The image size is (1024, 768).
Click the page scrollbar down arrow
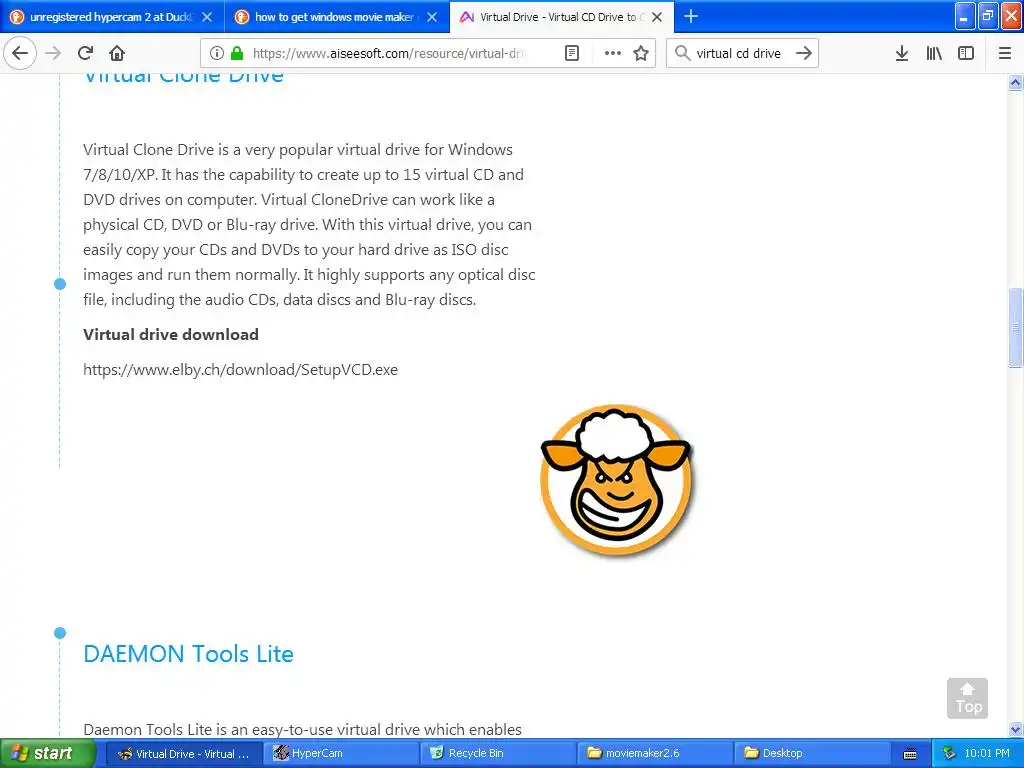pos(1015,729)
